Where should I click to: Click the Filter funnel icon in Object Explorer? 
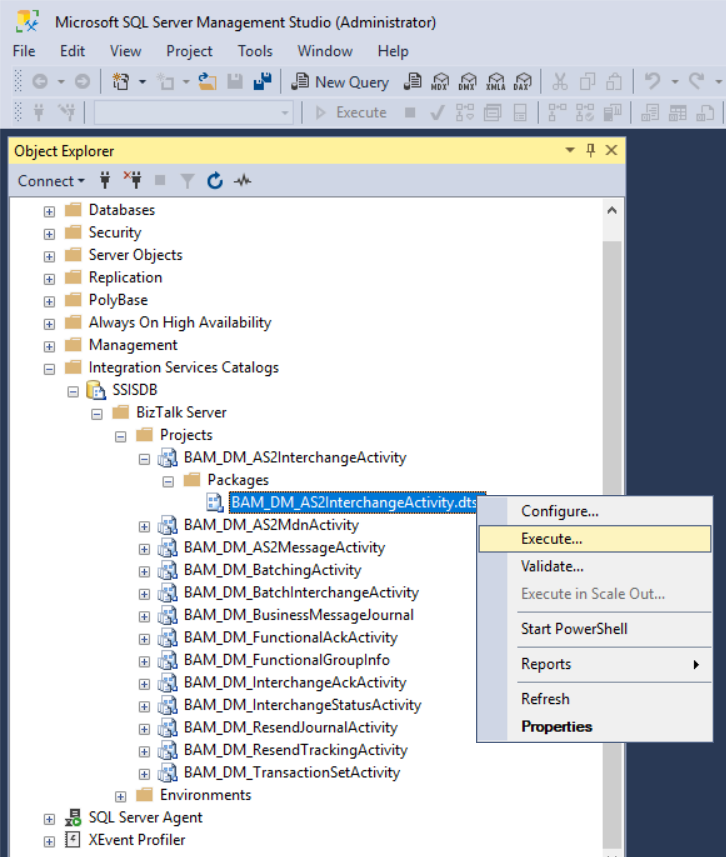[188, 180]
